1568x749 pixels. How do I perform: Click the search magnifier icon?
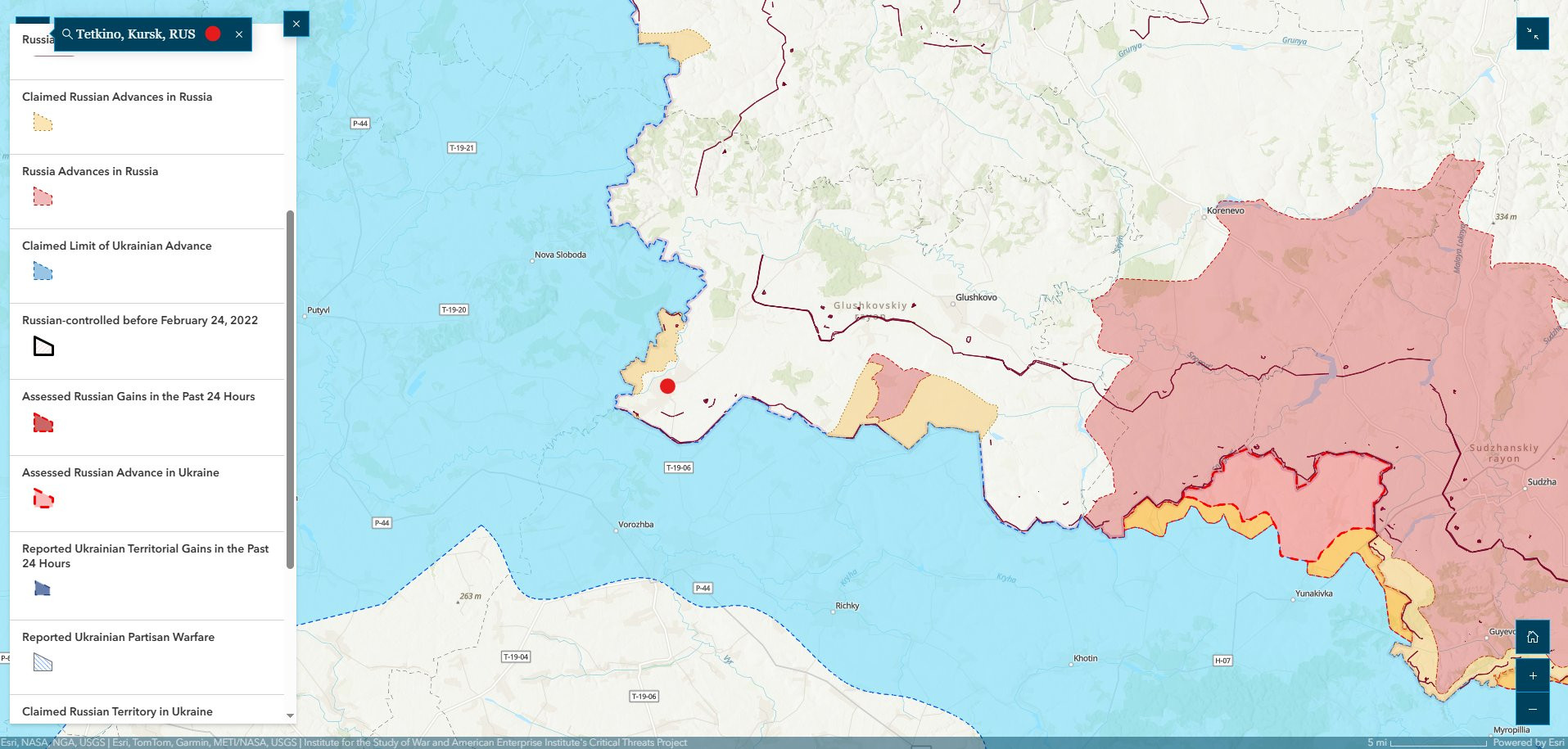(x=67, y=34)
